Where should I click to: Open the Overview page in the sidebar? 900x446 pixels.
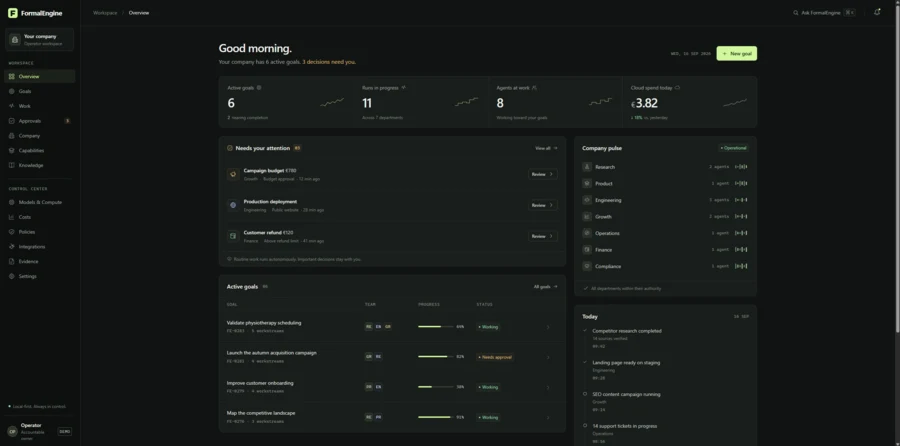pyautogui.click(x=40, y=76)
